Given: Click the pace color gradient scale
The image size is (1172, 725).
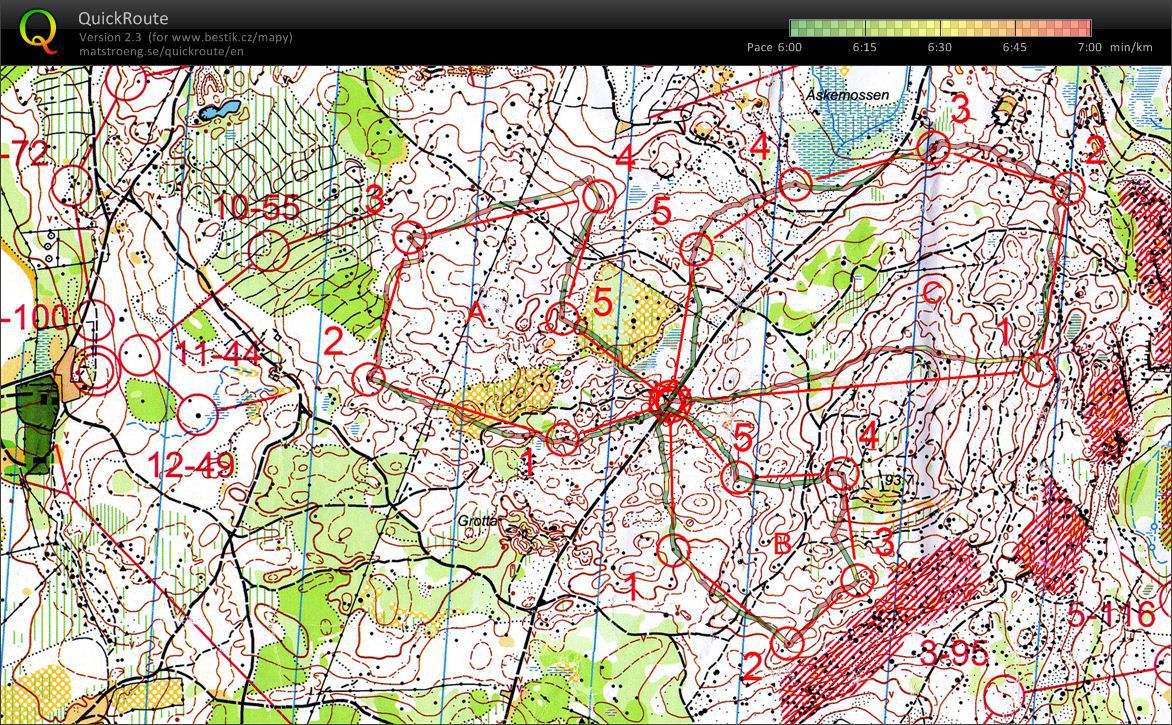Looking at the screenshot, I should click(x=940, y=28).
